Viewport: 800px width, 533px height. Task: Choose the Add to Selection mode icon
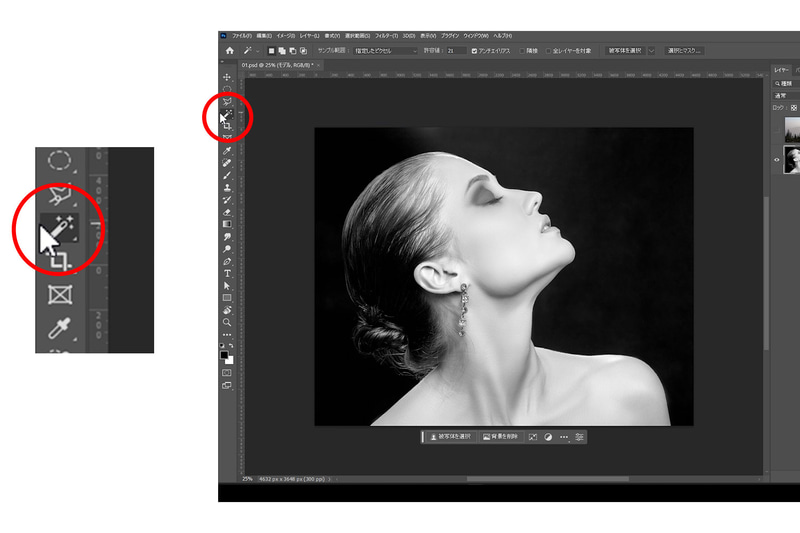[x=282, y=50]
